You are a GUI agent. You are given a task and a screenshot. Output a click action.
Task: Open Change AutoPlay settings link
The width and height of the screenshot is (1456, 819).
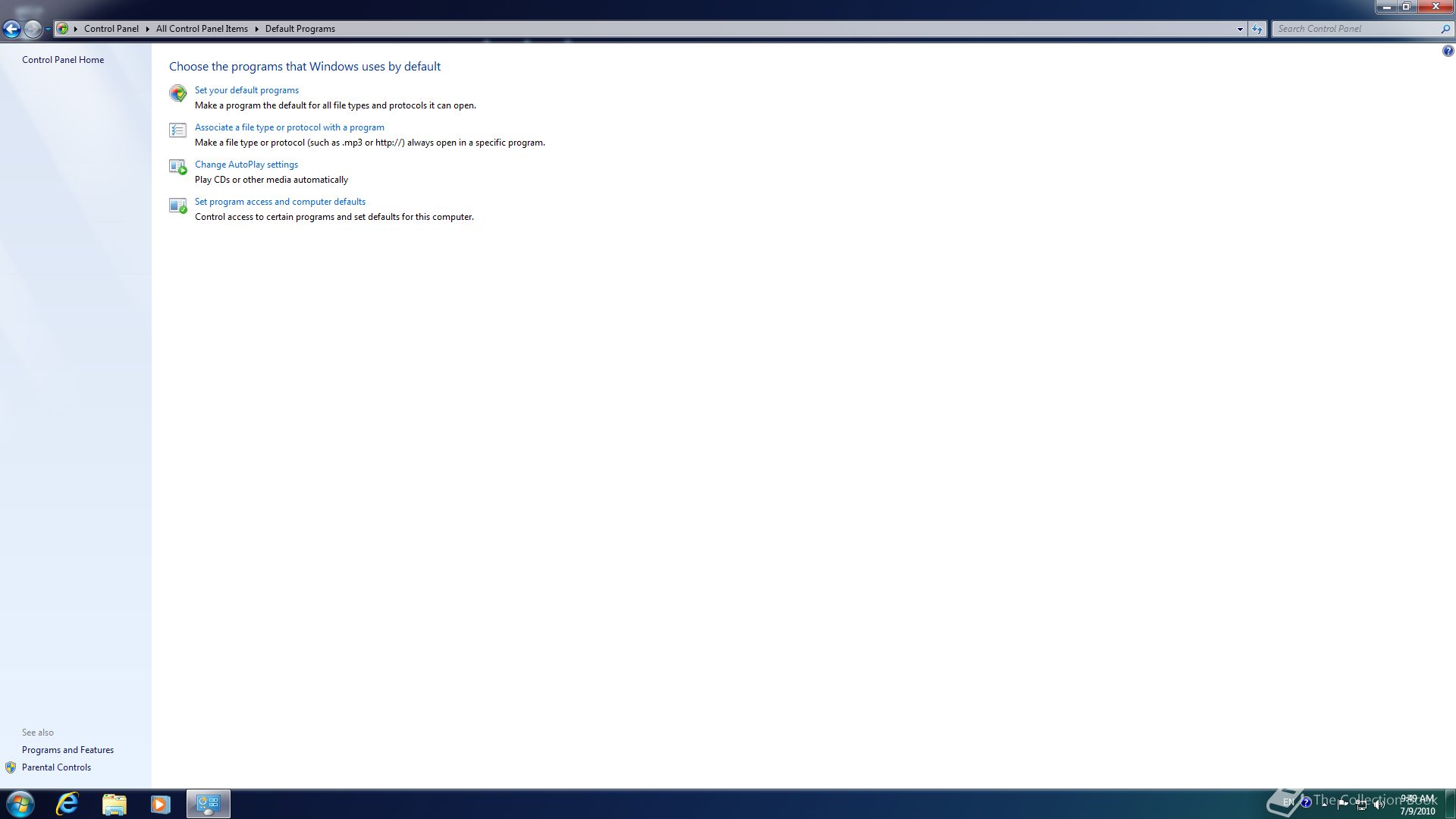click(x=246, y=165)
